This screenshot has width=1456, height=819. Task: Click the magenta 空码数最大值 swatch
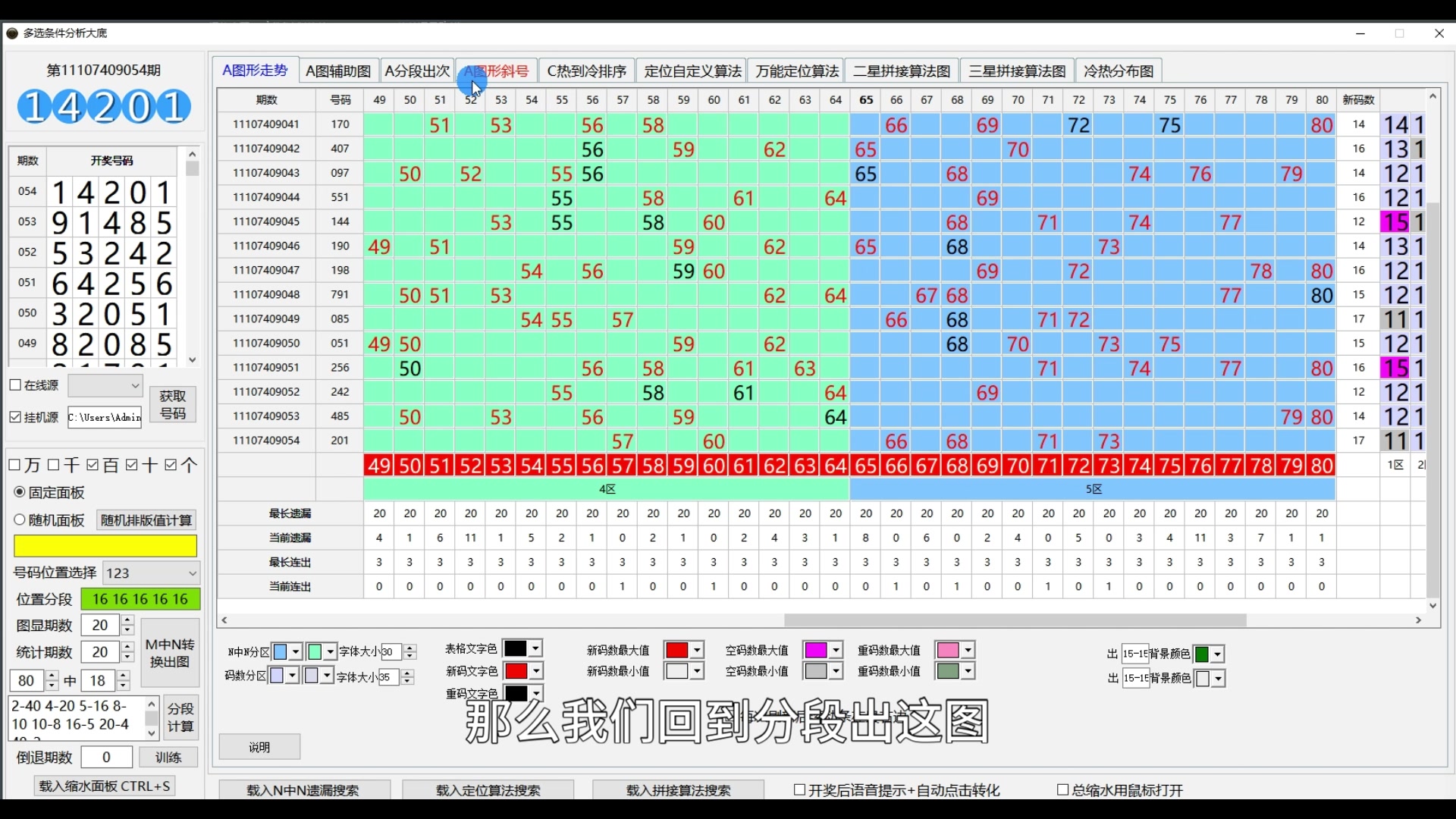[x=816, y=650]
